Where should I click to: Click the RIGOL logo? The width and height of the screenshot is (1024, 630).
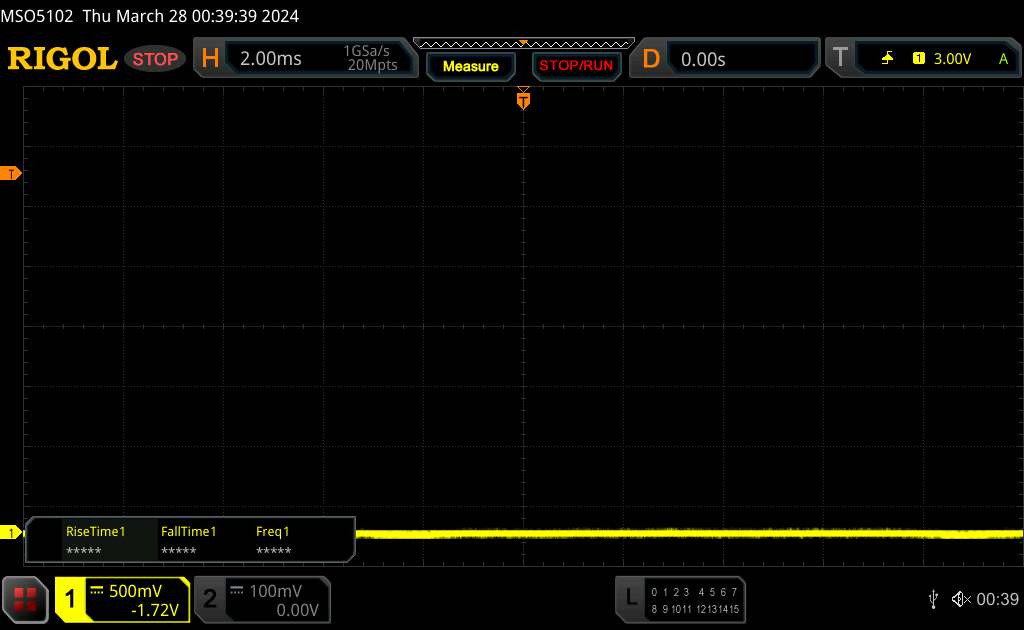point(62,59)
